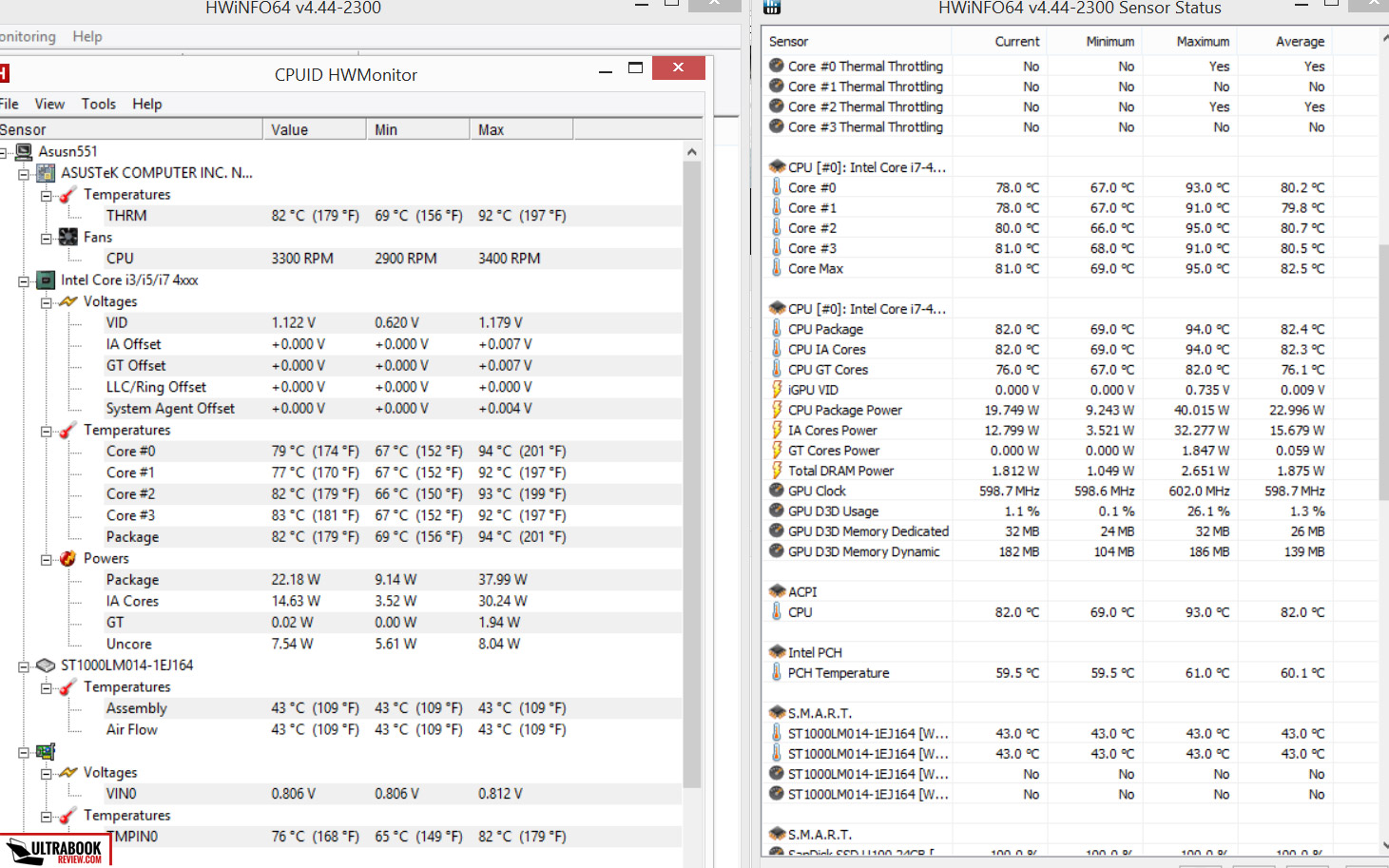Click the Total DRAM Power lightning icon
The height and width of the screenshot is (868, 1389).
777,471
